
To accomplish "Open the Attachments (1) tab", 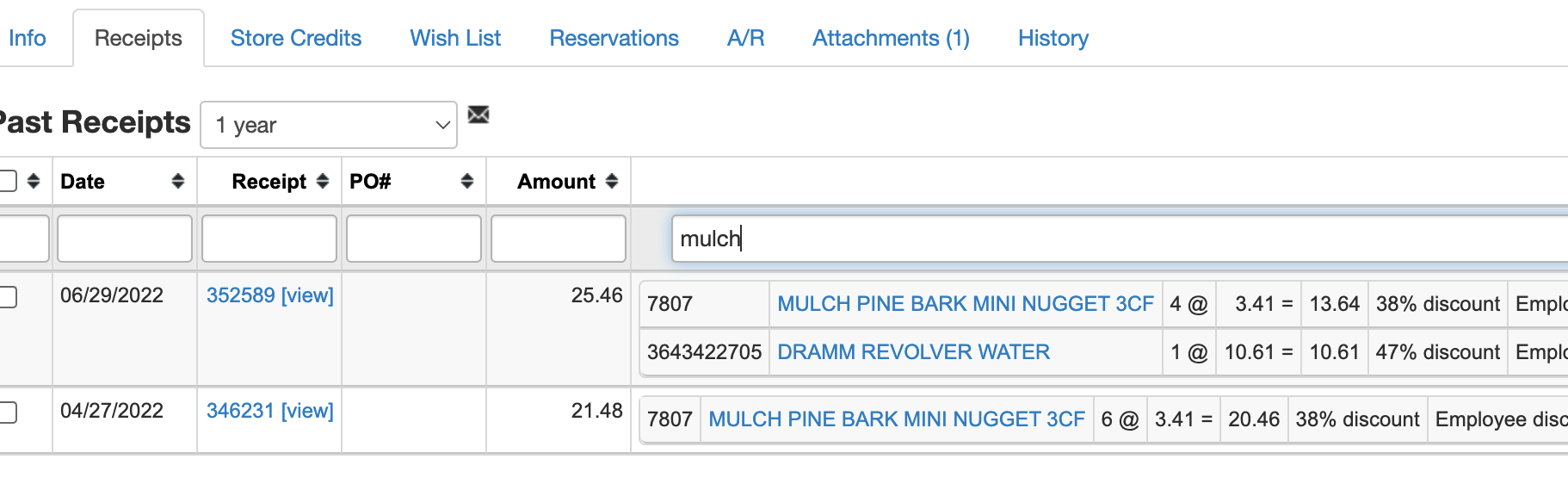I will [891, 38].
